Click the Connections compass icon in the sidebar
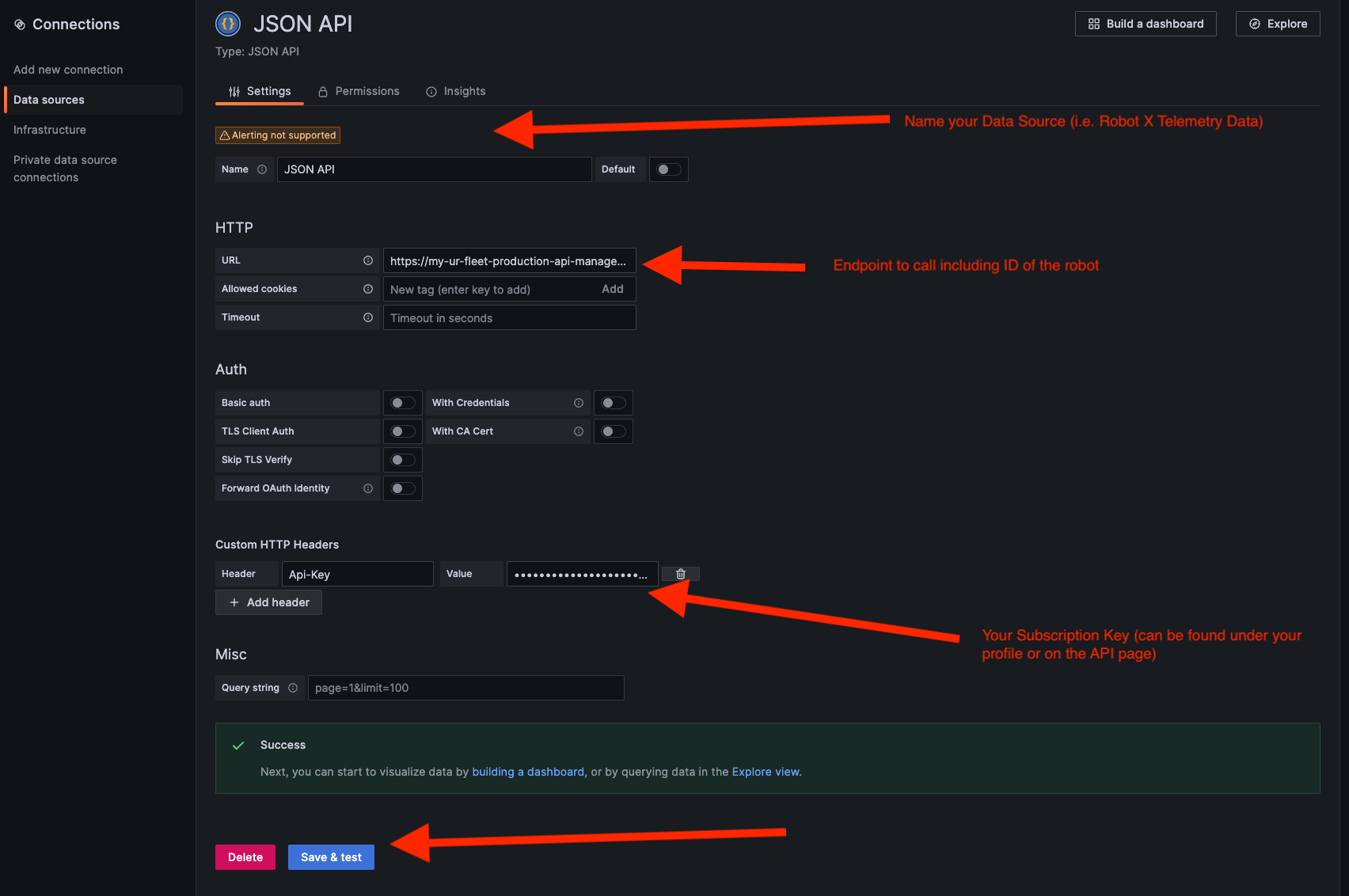The width and height of the screenshot is (1349, 896). (20, 24)
